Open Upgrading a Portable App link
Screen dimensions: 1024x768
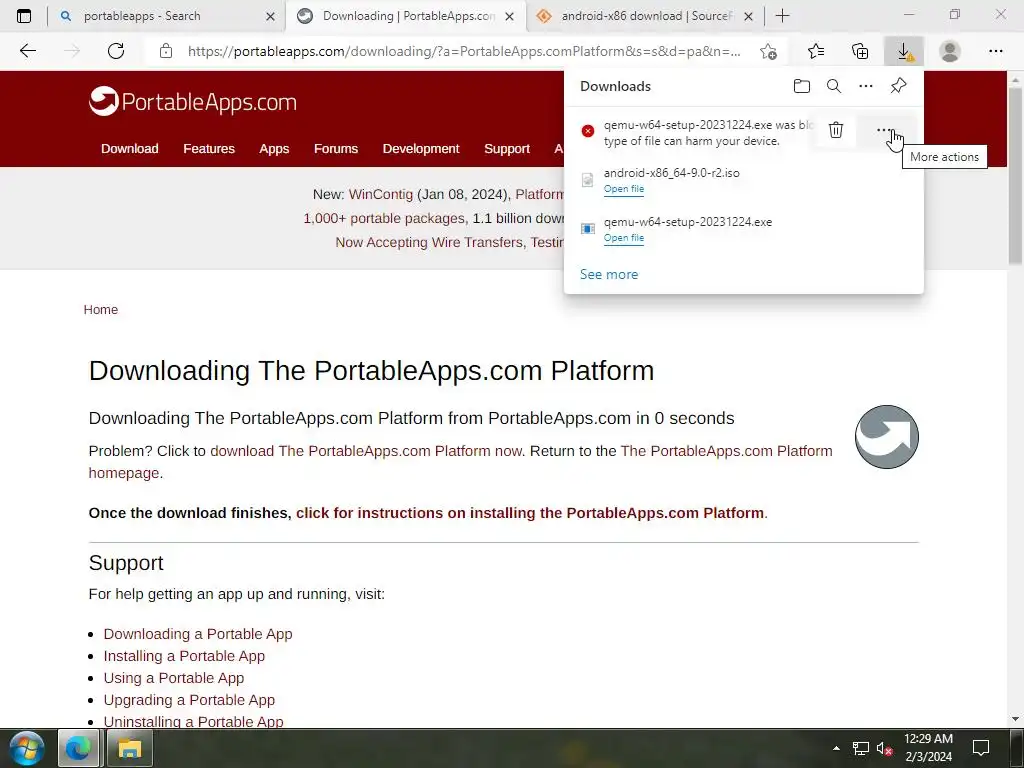pyautogui.click(x=189, y=700)
